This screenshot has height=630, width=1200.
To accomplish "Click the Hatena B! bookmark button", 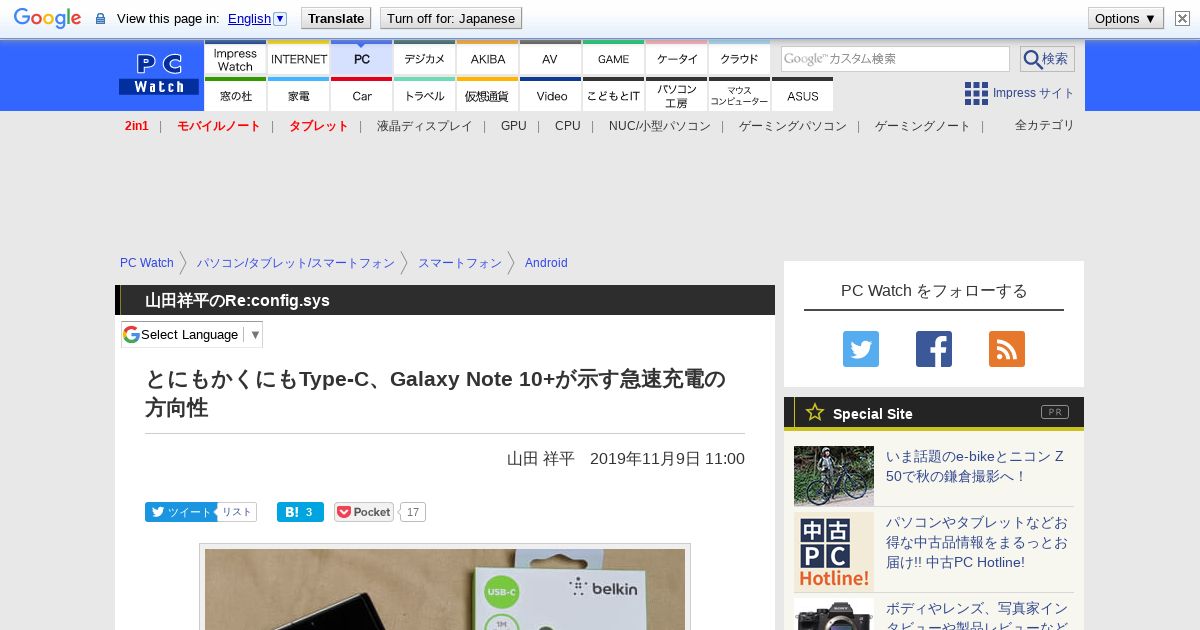I will pyautogui.click(x=300, y=512).
